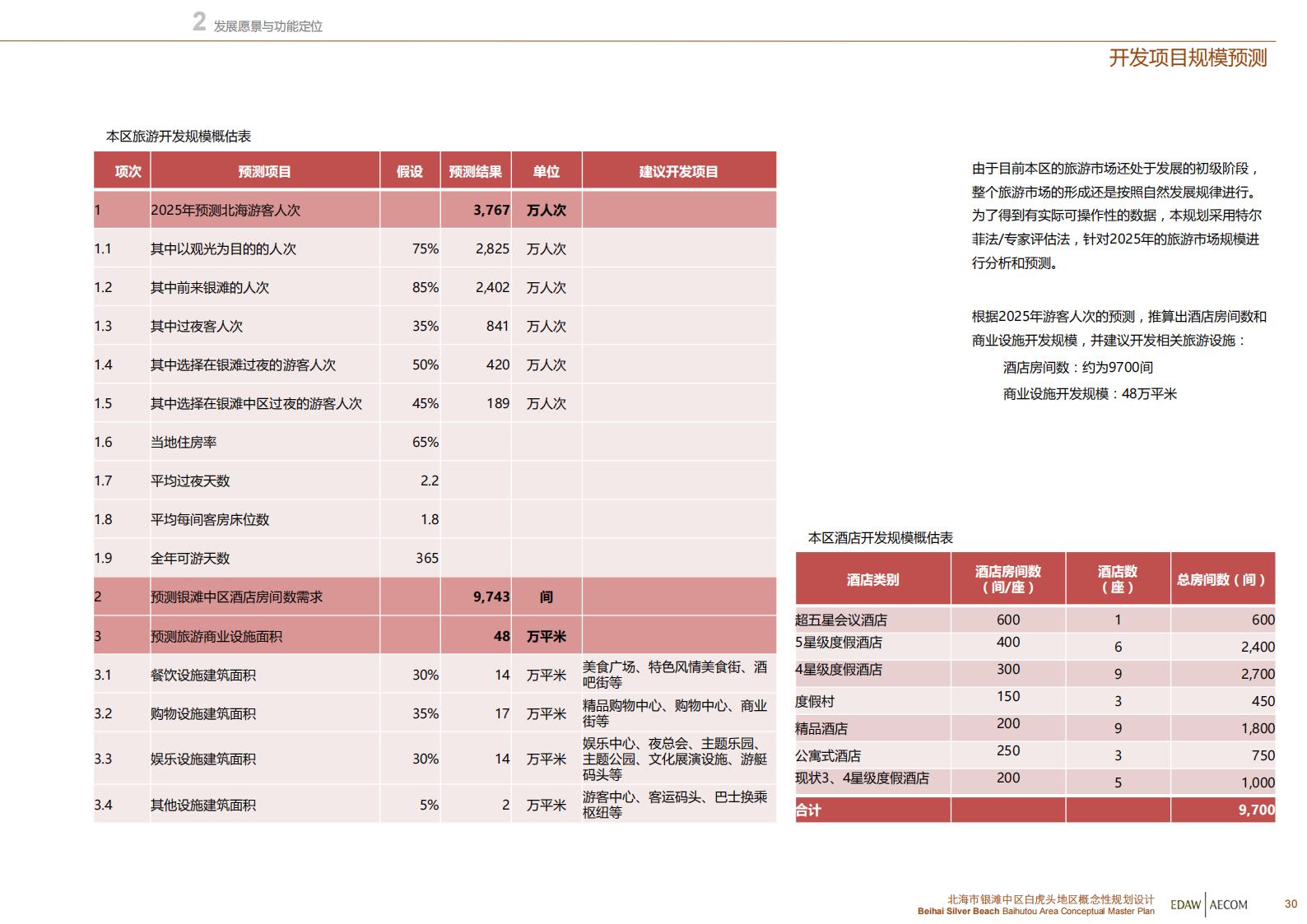Click assumption value 365
Image resolution: width=1307 pixels, height=924 pixels.
click(x=427, y=558)
